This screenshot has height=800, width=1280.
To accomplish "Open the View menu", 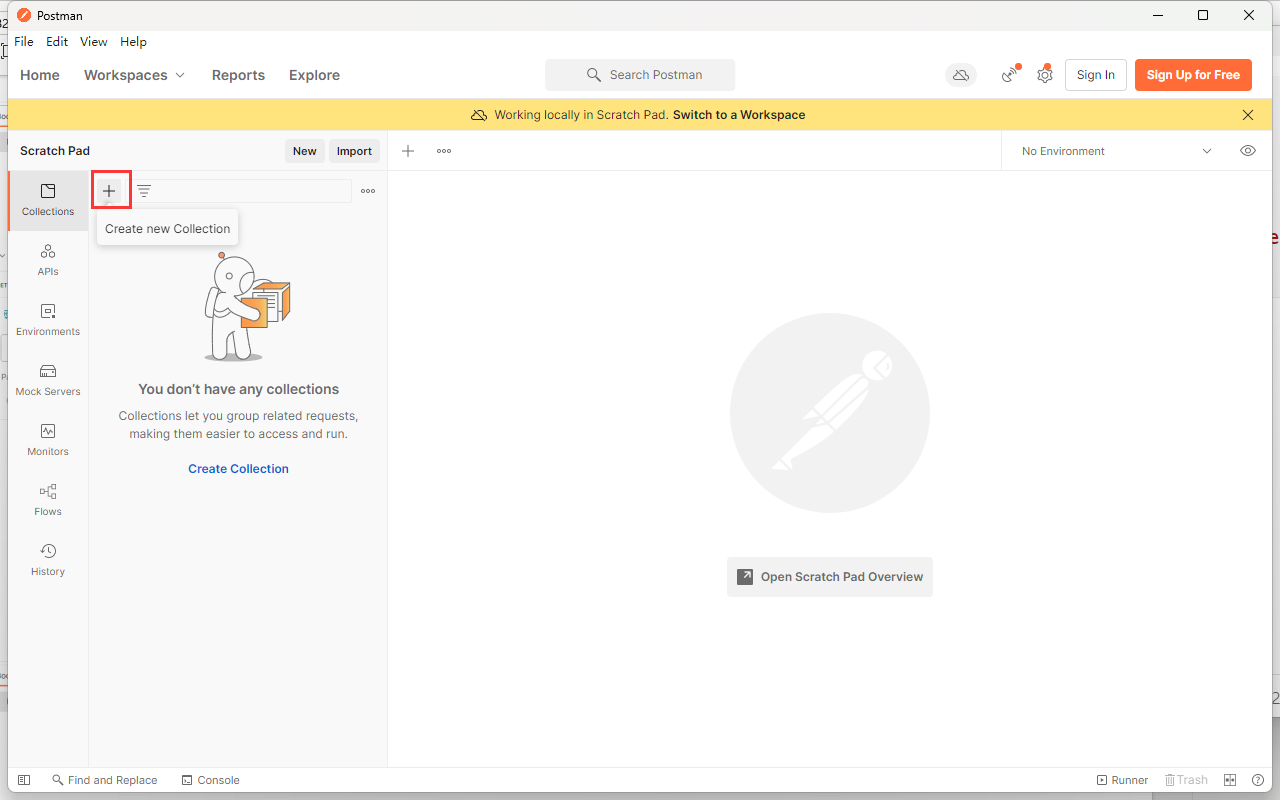I will (x=94, y=42).
